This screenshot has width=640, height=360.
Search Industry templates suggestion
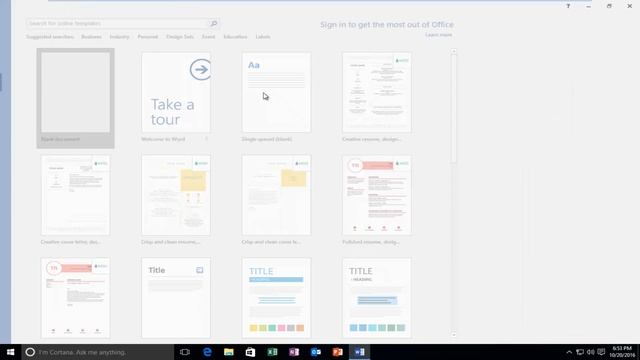pos(120,37)
